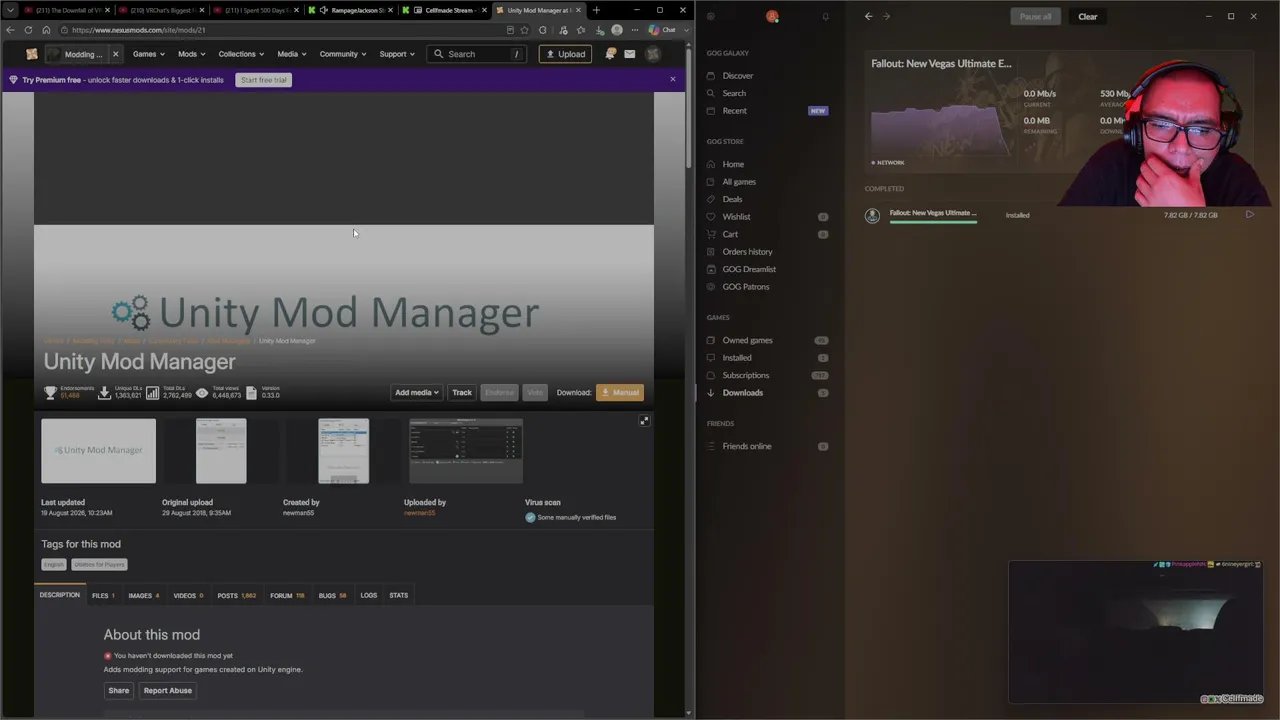Open a new browser tab

(x=596, y=10)
